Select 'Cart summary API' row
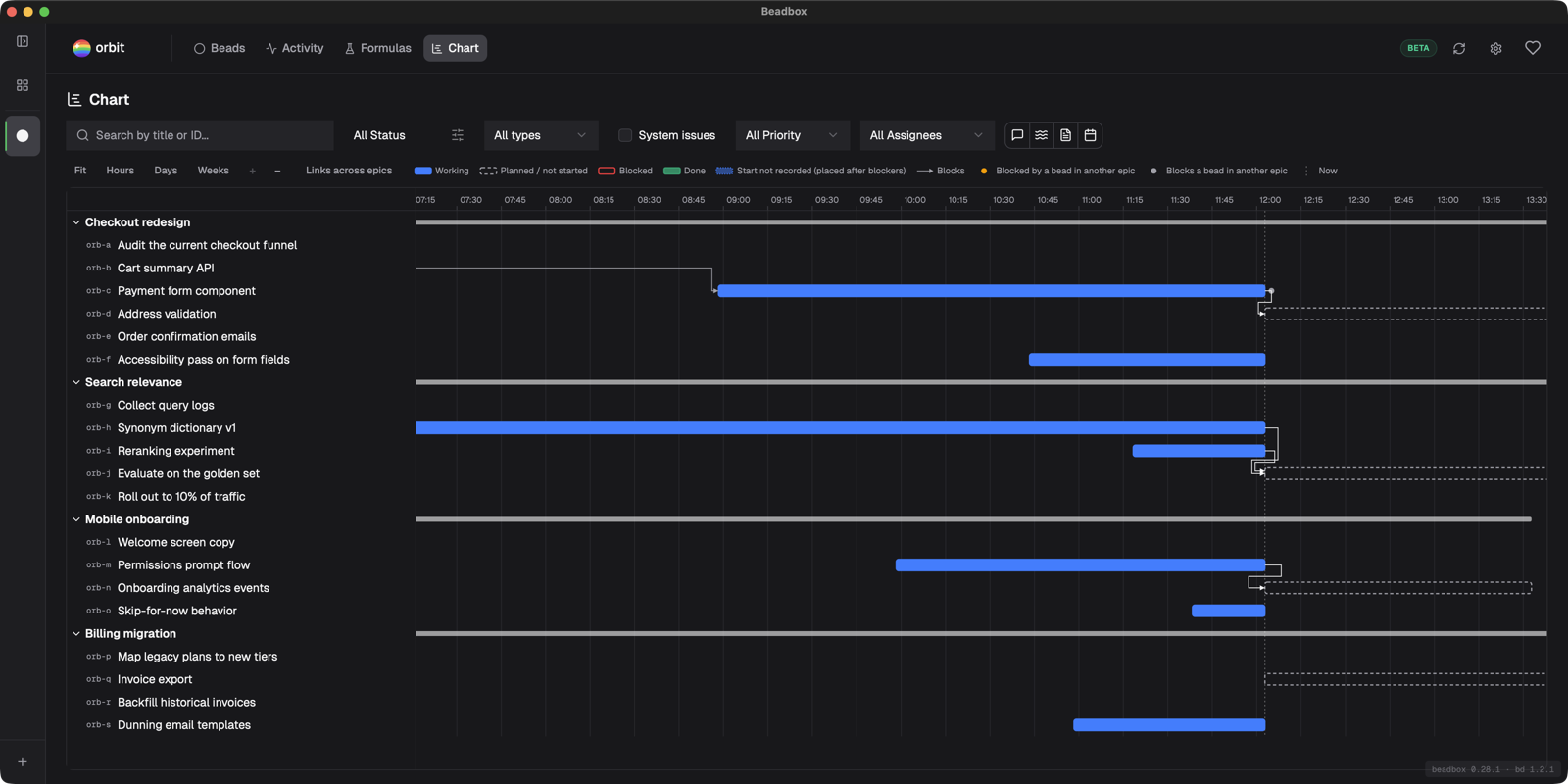Viewport: 1568px width, 784px height. click(x=241, y=268)
